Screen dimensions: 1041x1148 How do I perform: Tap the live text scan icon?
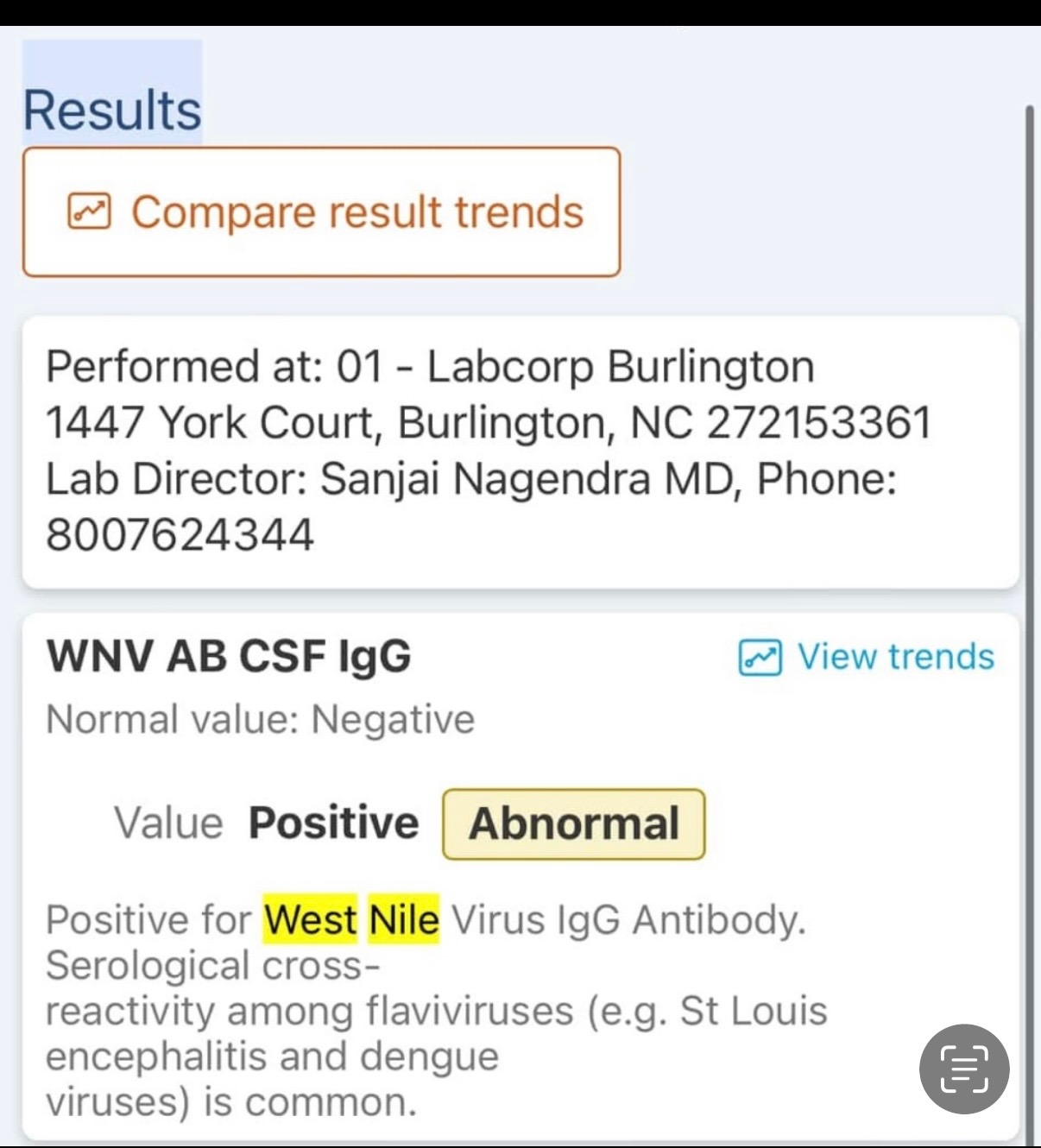pos(963,1069)
